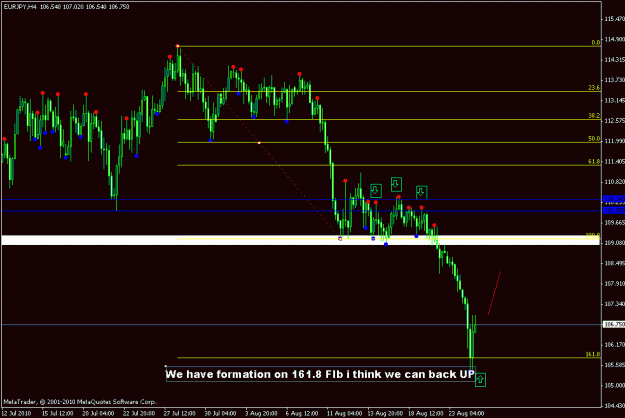
Task: Click the 110.820 price axis label
Action: [x=615, y=181]
